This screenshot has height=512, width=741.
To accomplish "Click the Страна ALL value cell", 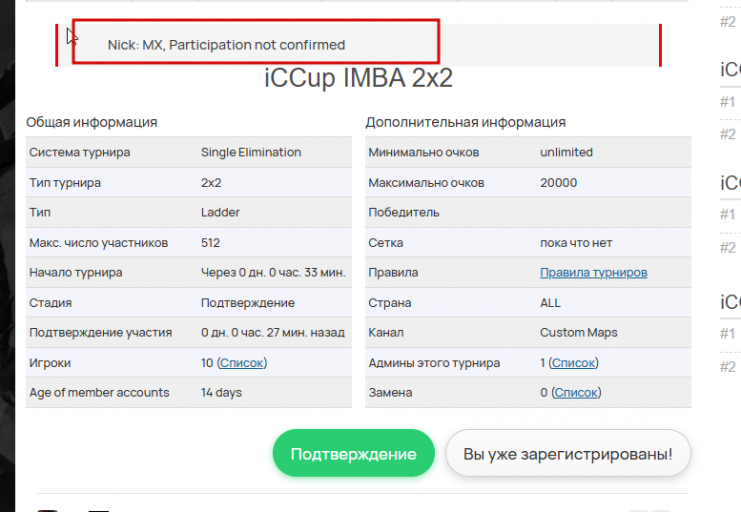I will (550, 302).
